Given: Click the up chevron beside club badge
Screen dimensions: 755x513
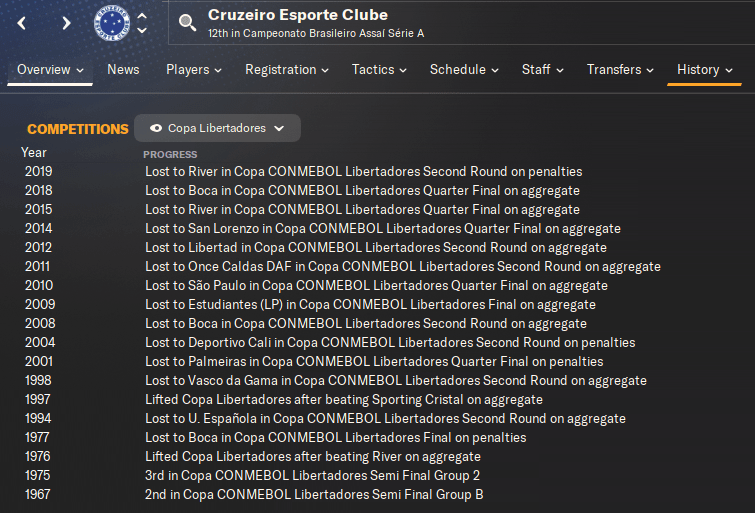Looking at the screenshot, I should click(142, 15).
